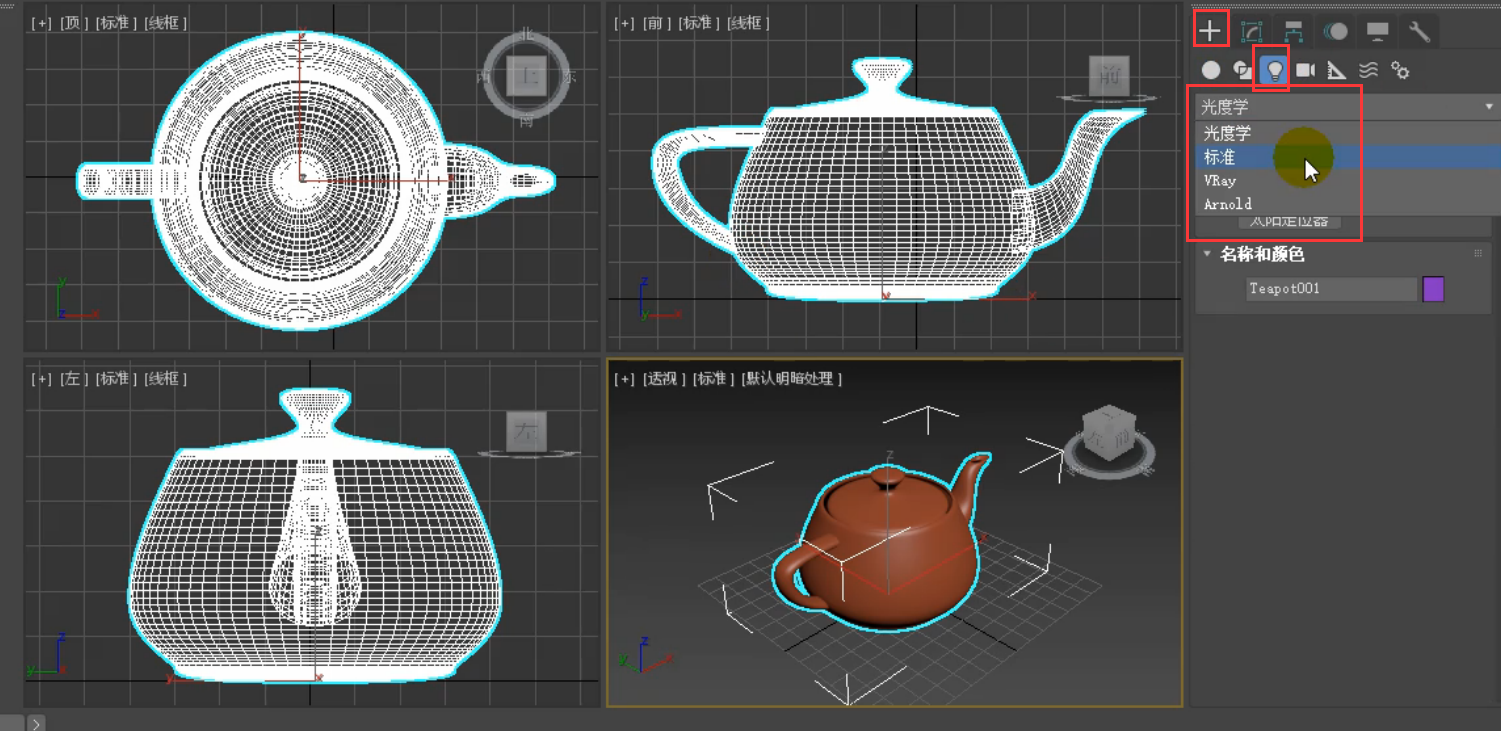Select the Cameras category icon

point(1305,70)
